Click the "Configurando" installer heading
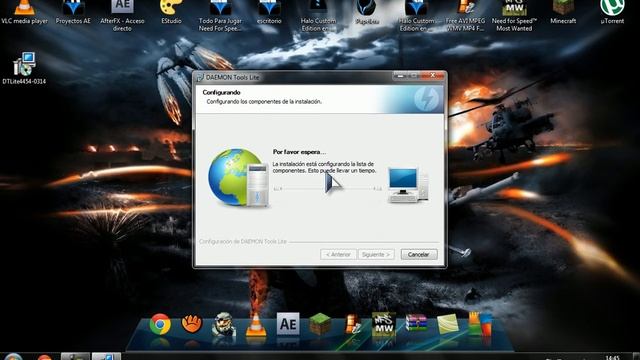 [221, 92]
